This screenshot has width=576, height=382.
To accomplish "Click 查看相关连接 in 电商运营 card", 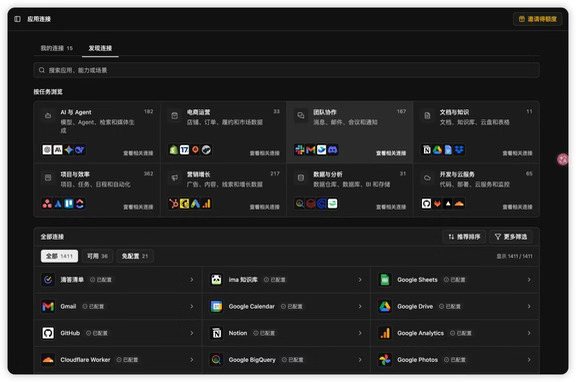I will coord(264,153).
